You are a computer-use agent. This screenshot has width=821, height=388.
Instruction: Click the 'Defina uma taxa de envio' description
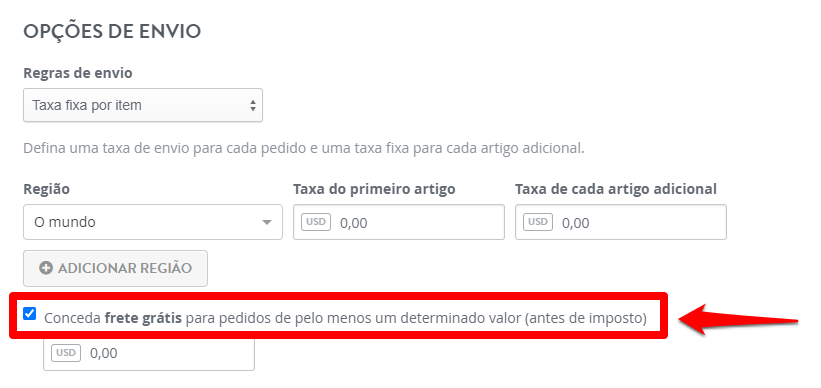[304, 148]
